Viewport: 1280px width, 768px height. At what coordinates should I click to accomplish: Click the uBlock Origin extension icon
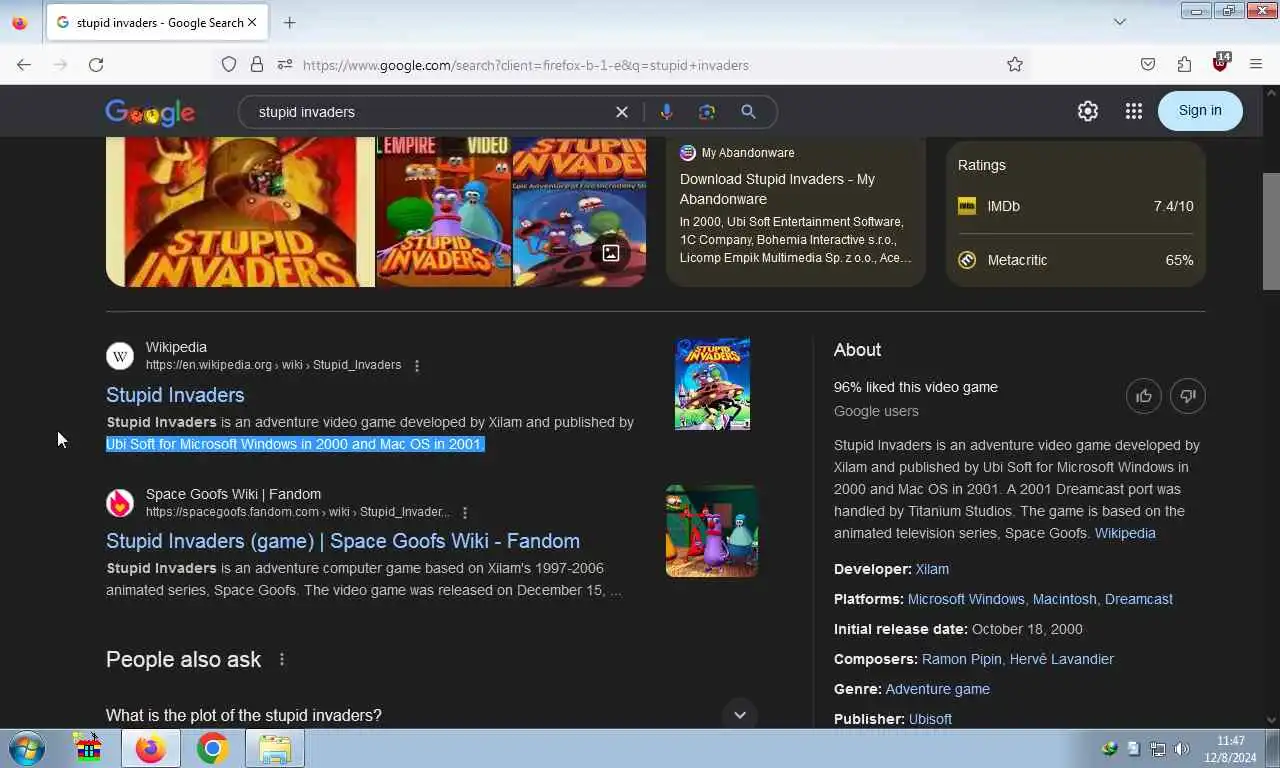click(x=1220, y=63)
